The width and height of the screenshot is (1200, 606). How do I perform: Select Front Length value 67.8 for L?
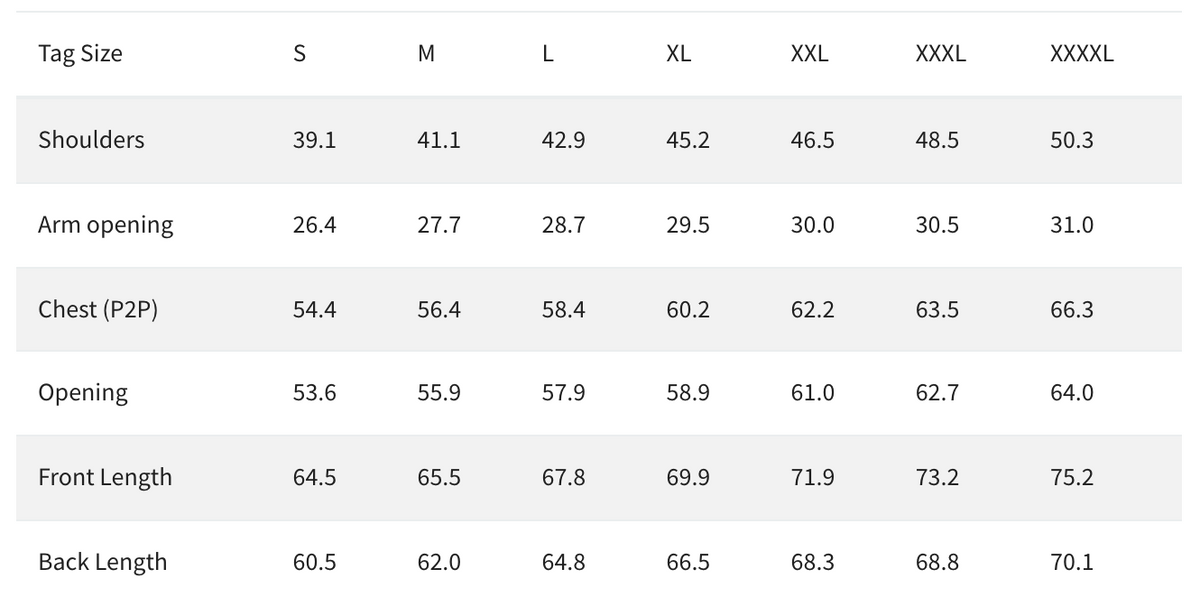pyautogui.click(x=563, y=478)
